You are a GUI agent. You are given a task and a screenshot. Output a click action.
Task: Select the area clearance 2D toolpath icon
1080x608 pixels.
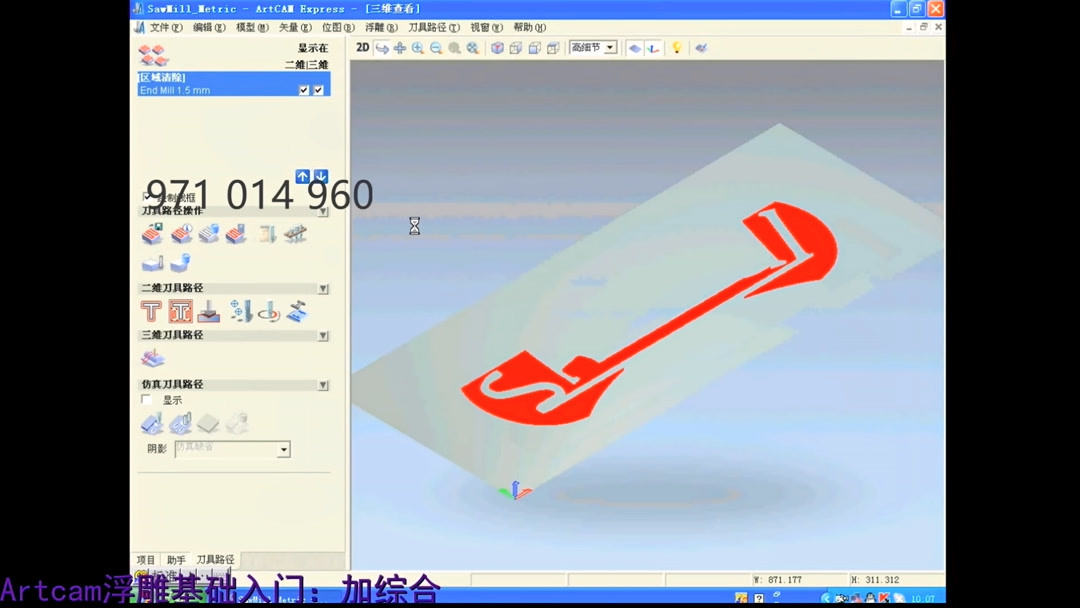pyautogui.click(x=181, y=310)
